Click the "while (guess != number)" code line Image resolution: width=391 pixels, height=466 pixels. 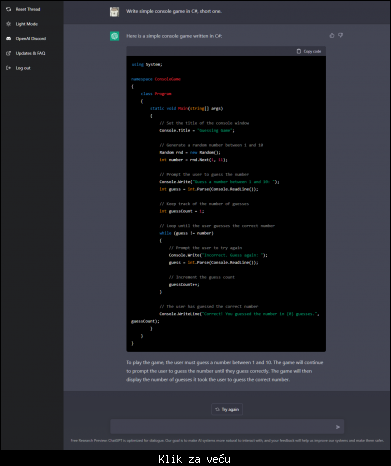pos(186,233)
